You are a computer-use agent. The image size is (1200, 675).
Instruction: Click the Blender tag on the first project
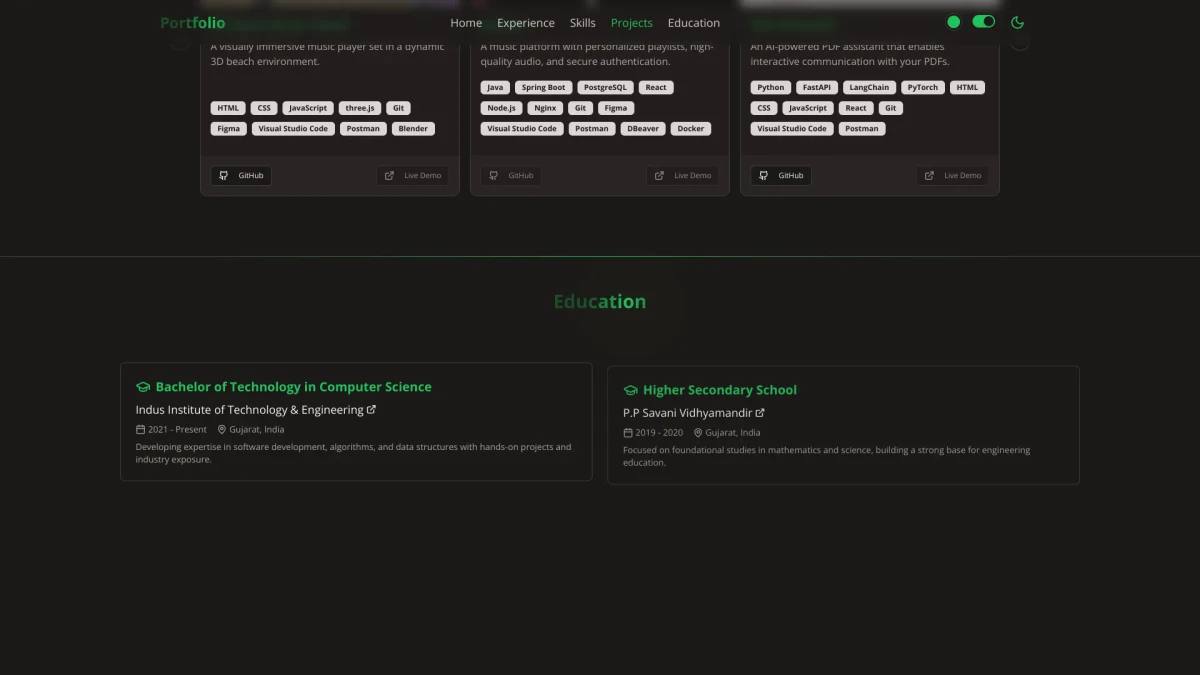pos(412,129)
